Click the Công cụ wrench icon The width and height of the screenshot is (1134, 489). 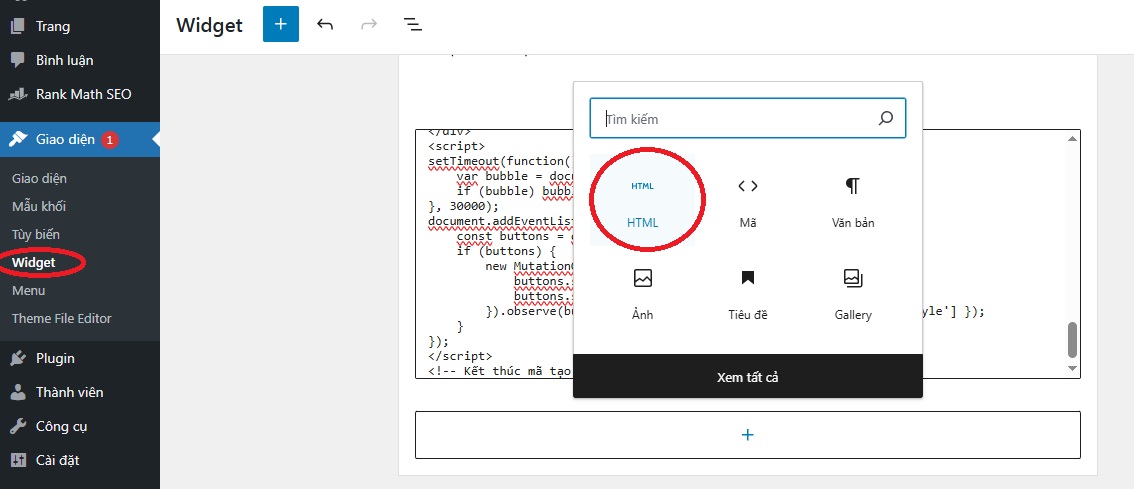17,426
